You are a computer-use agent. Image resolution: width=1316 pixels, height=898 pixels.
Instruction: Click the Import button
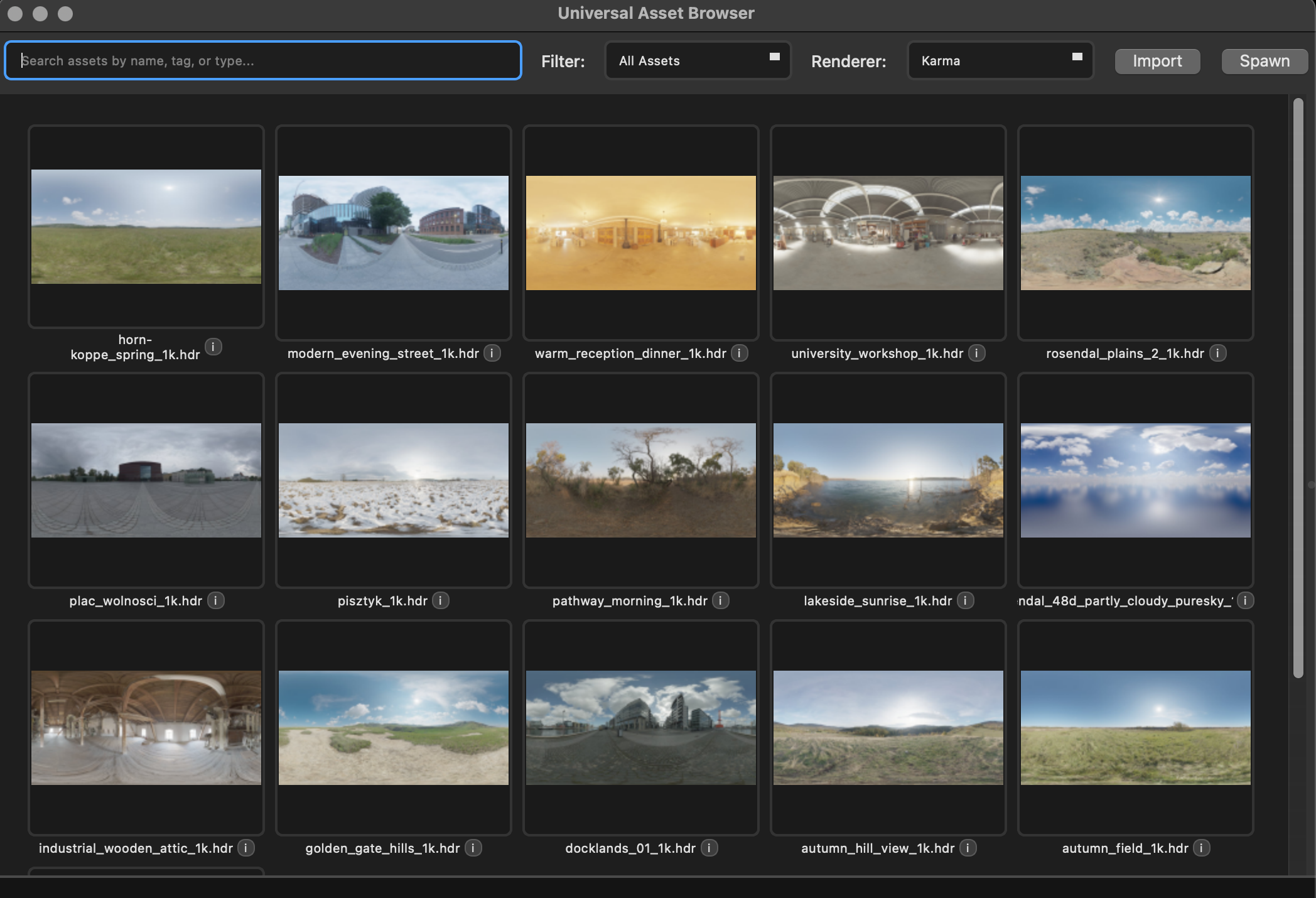click(x=1157, y=61)
